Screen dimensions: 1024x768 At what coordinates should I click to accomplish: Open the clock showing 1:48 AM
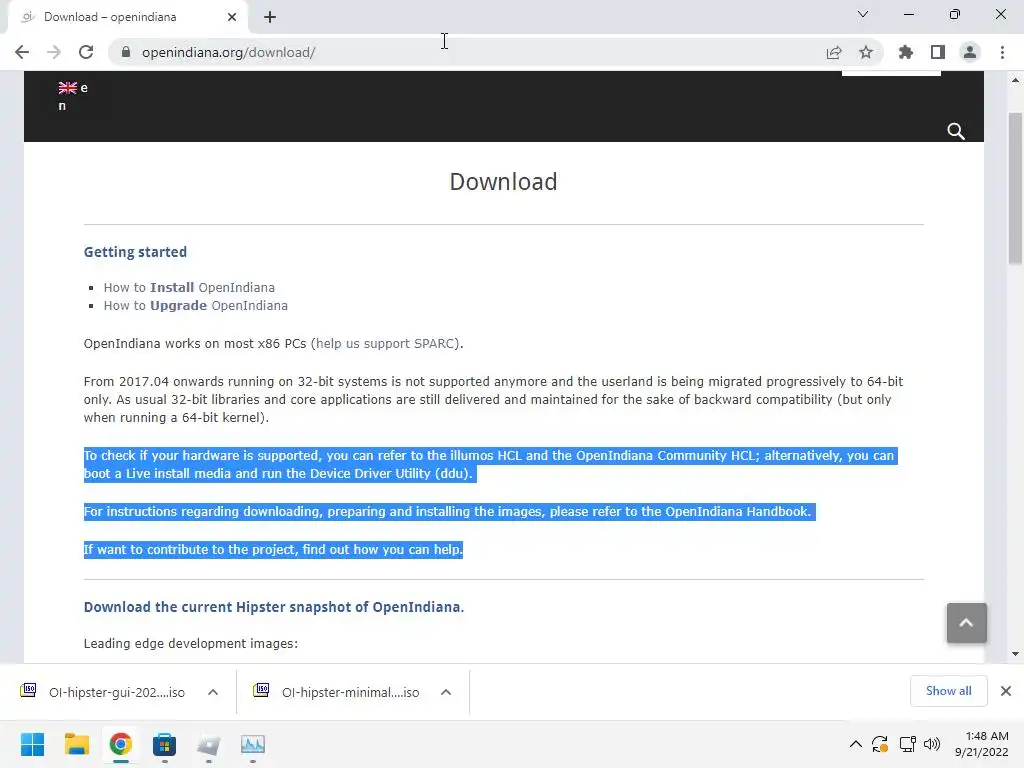coord(982,744)
